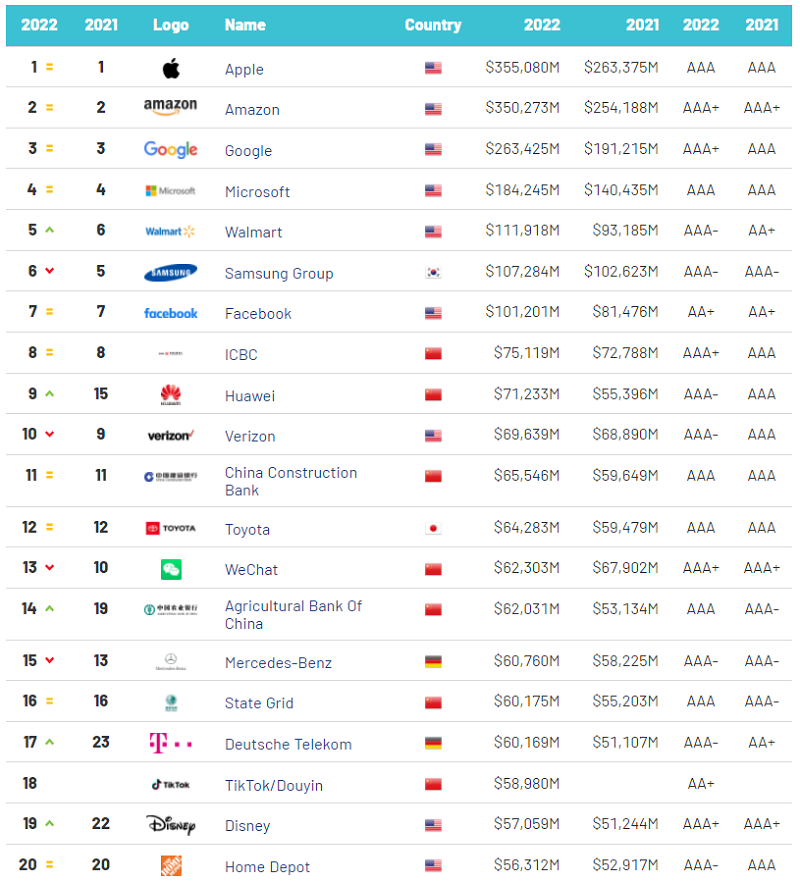Click the Toyota logo
This screenshot has height=882, width=800.
[170, 528]
